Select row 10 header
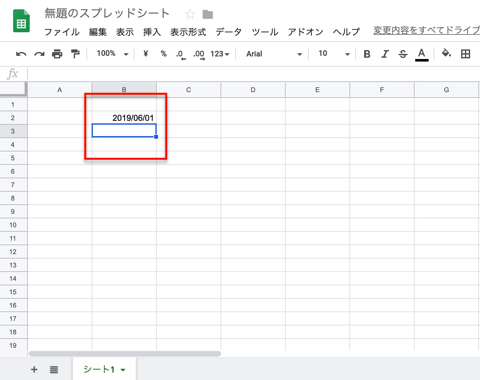The width and height of the screenshot is (480, 380). coord(13,225)
